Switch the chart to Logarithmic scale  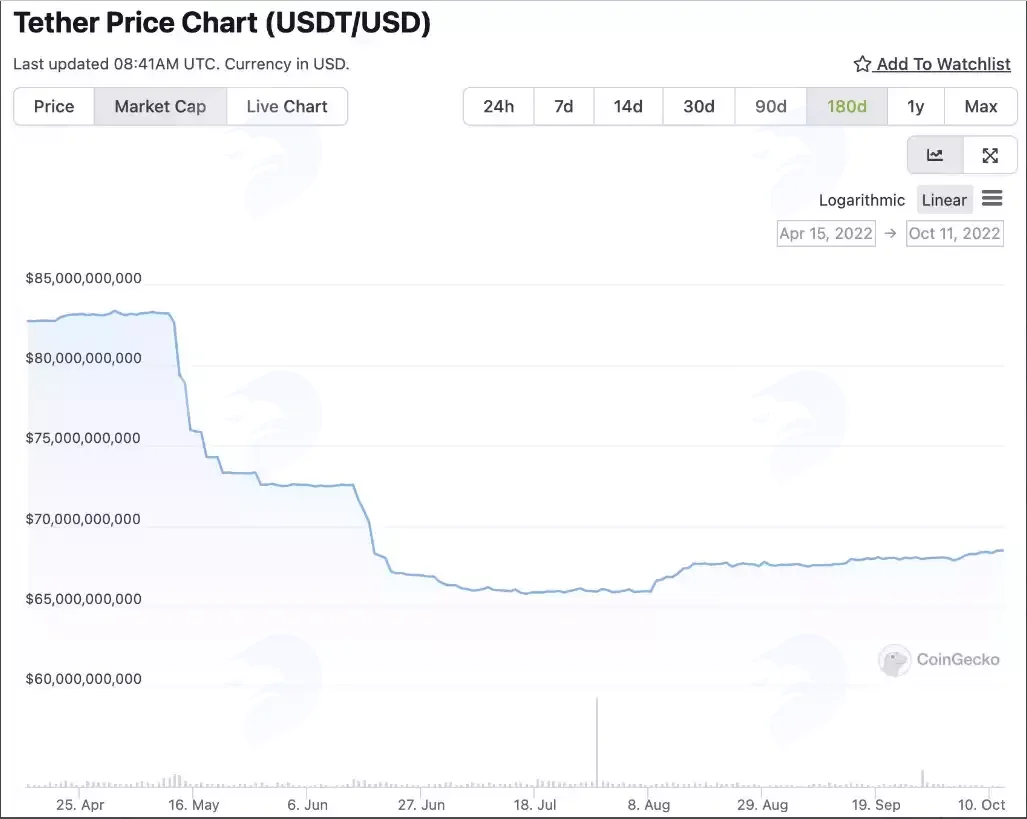861,200
